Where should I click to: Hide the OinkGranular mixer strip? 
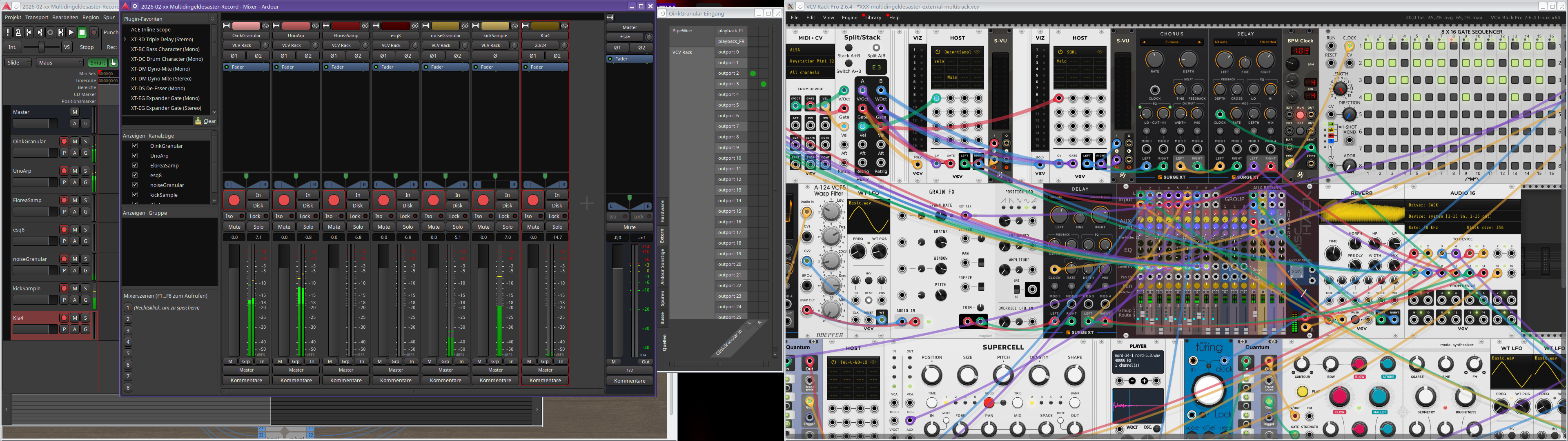[x=266, y=26]
